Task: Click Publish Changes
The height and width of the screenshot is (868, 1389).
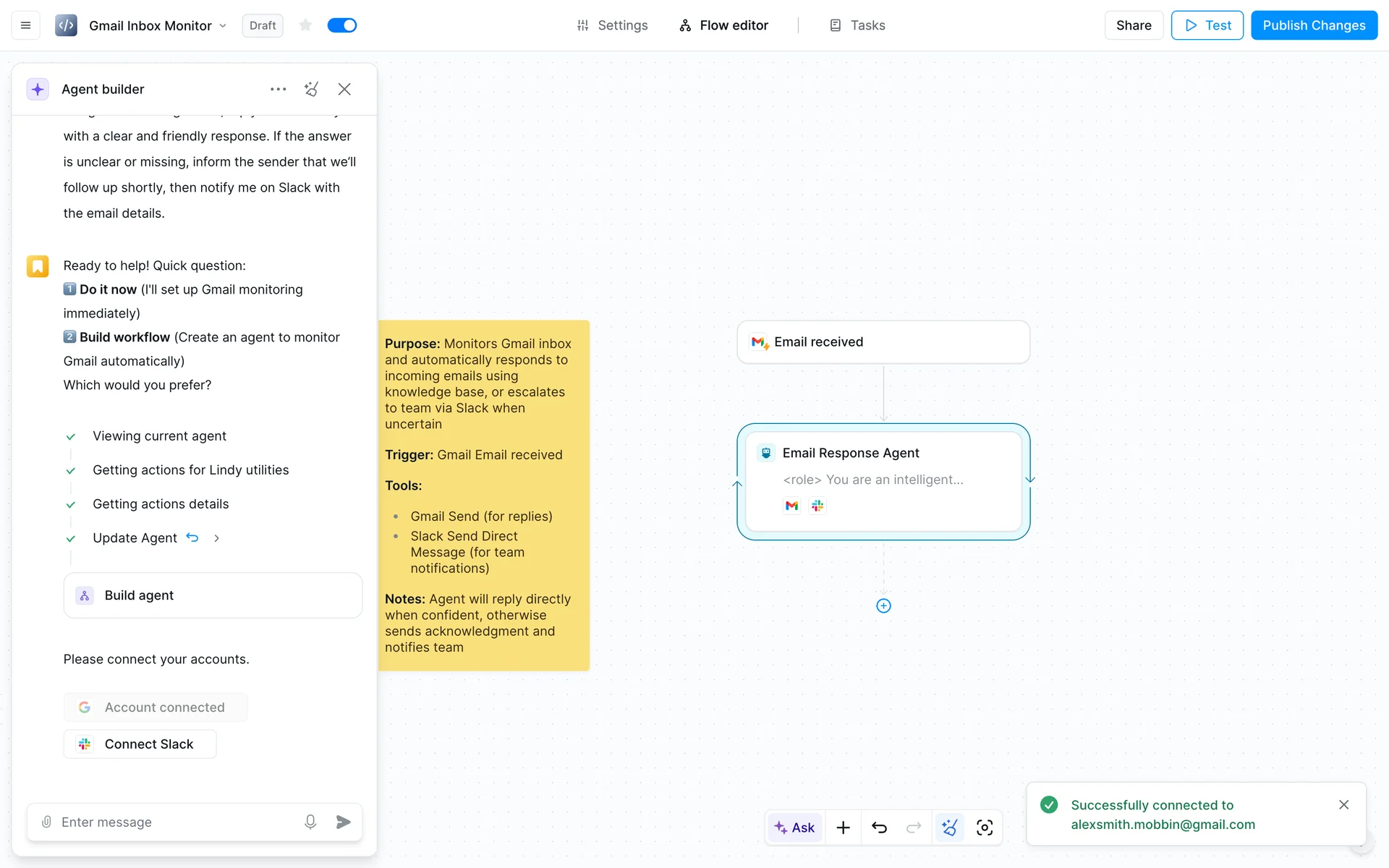Action: (1313, 25)
